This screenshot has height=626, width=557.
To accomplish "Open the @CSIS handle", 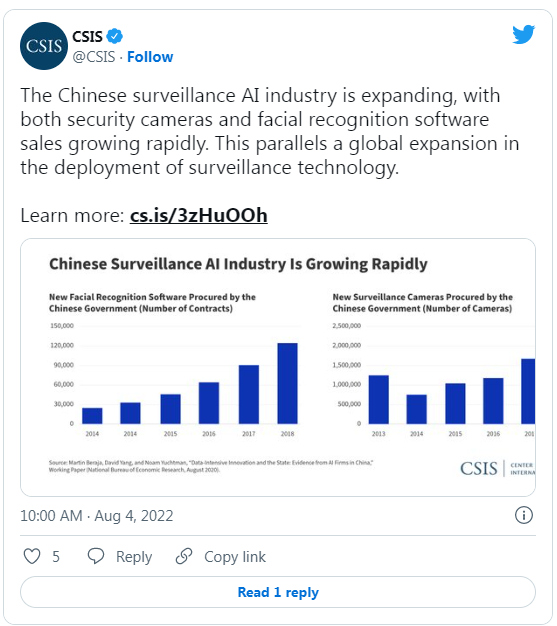I will click(94, 57).
